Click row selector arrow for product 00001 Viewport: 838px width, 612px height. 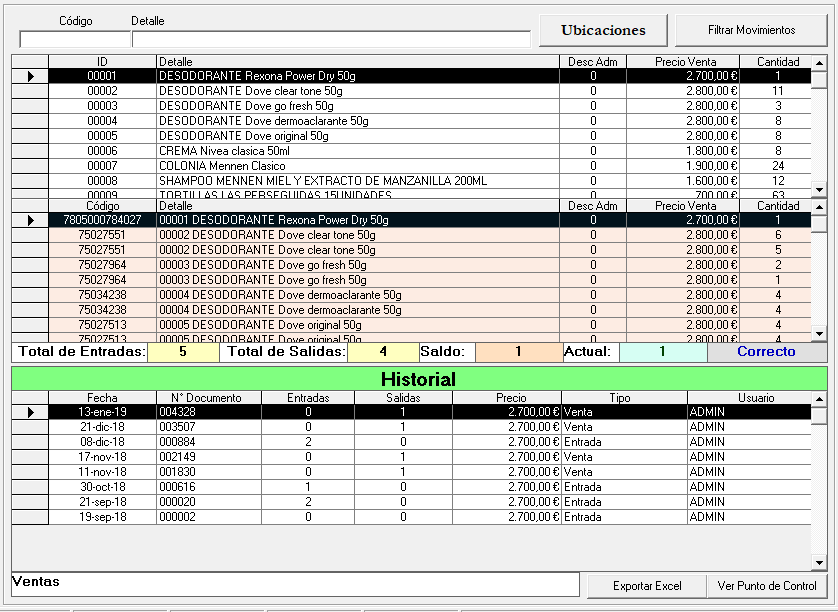(x=30, y=76)
